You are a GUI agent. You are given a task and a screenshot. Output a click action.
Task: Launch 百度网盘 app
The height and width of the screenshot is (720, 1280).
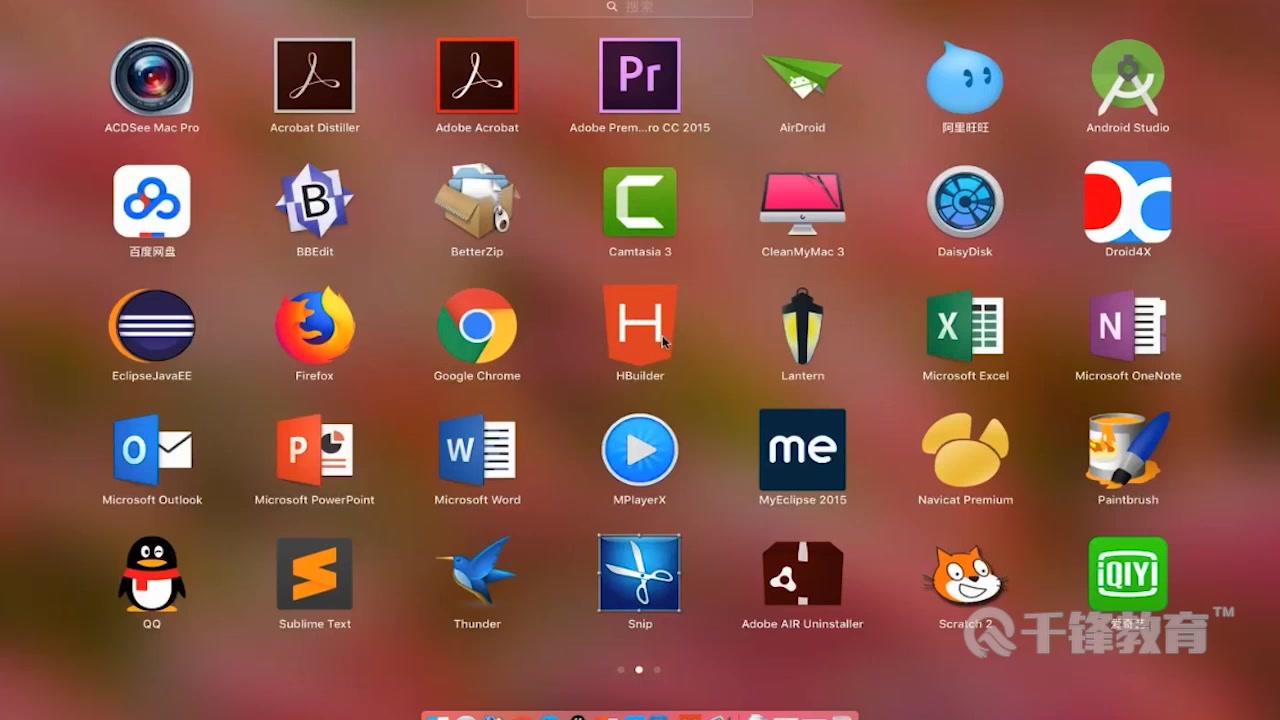152,201
